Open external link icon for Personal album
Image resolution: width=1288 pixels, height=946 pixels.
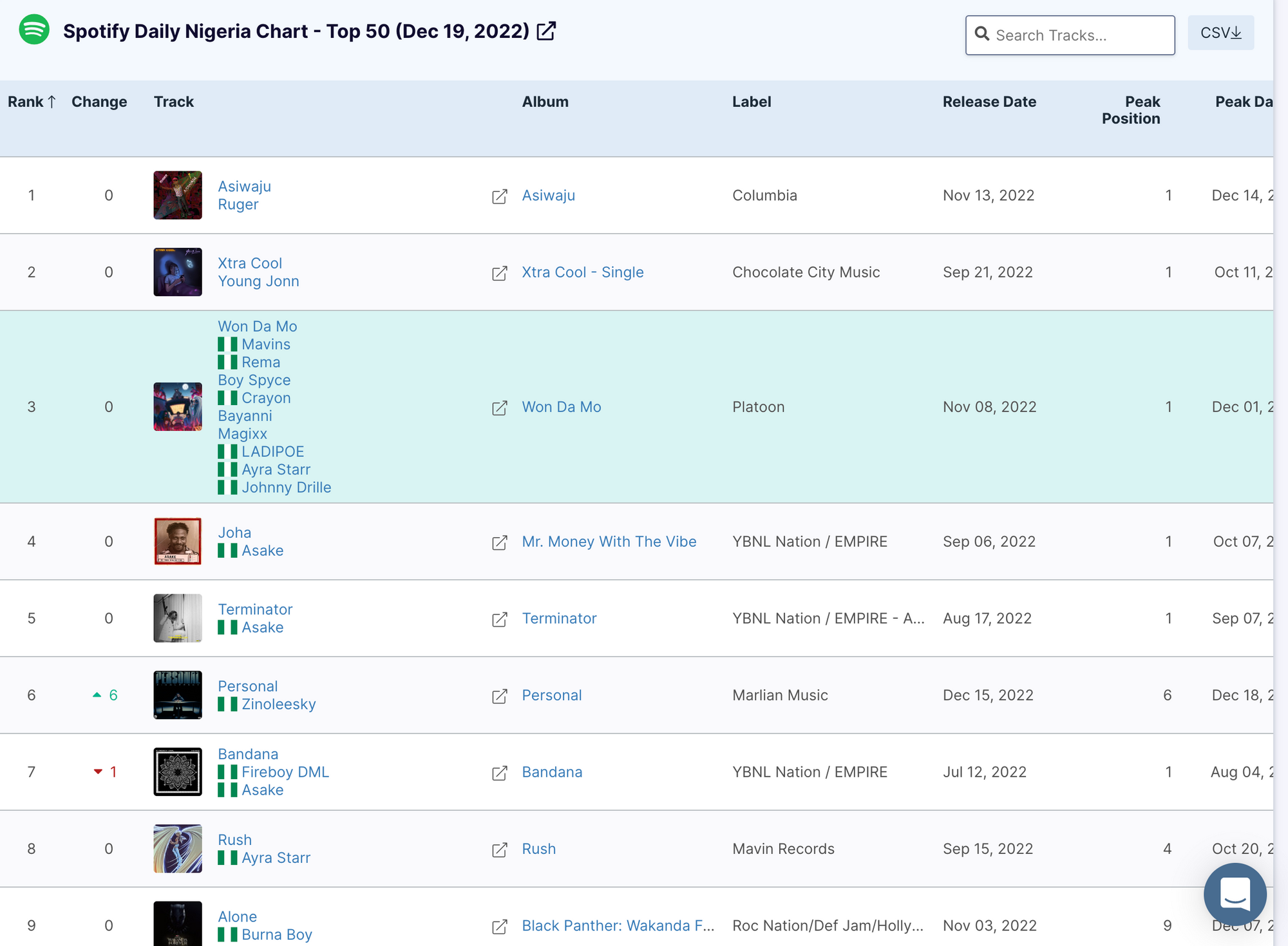point(500,696)
